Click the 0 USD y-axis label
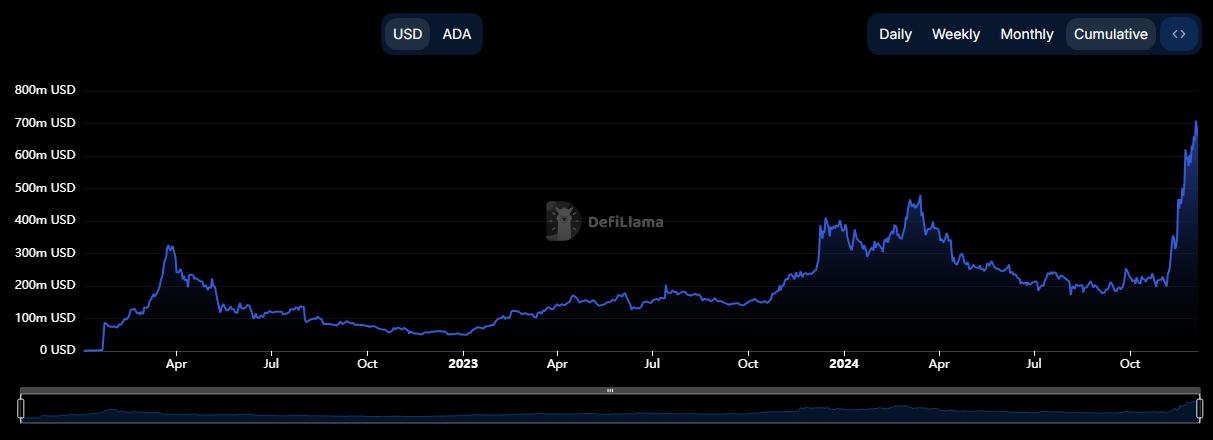This screenshot has height=440, width=1213. [x=58, y=350]
